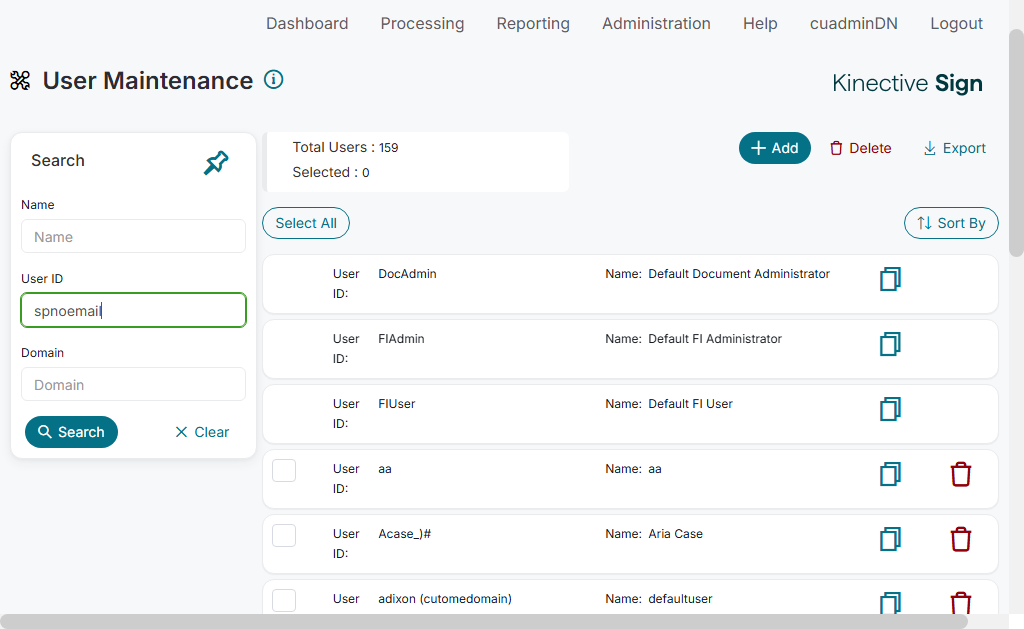Click the Domain search field
This screenshot has height=629, width=1024.
133,385
